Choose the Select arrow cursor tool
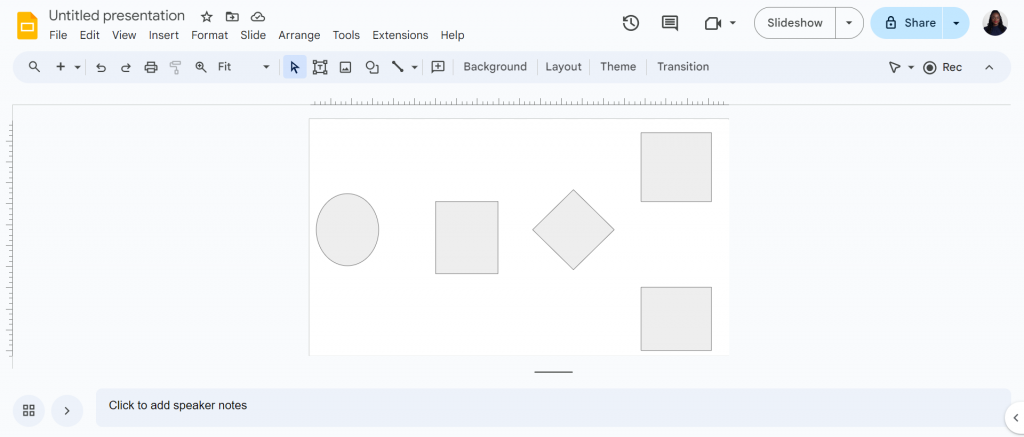Screen dimensions: 1024x437 tap(295, 67)
